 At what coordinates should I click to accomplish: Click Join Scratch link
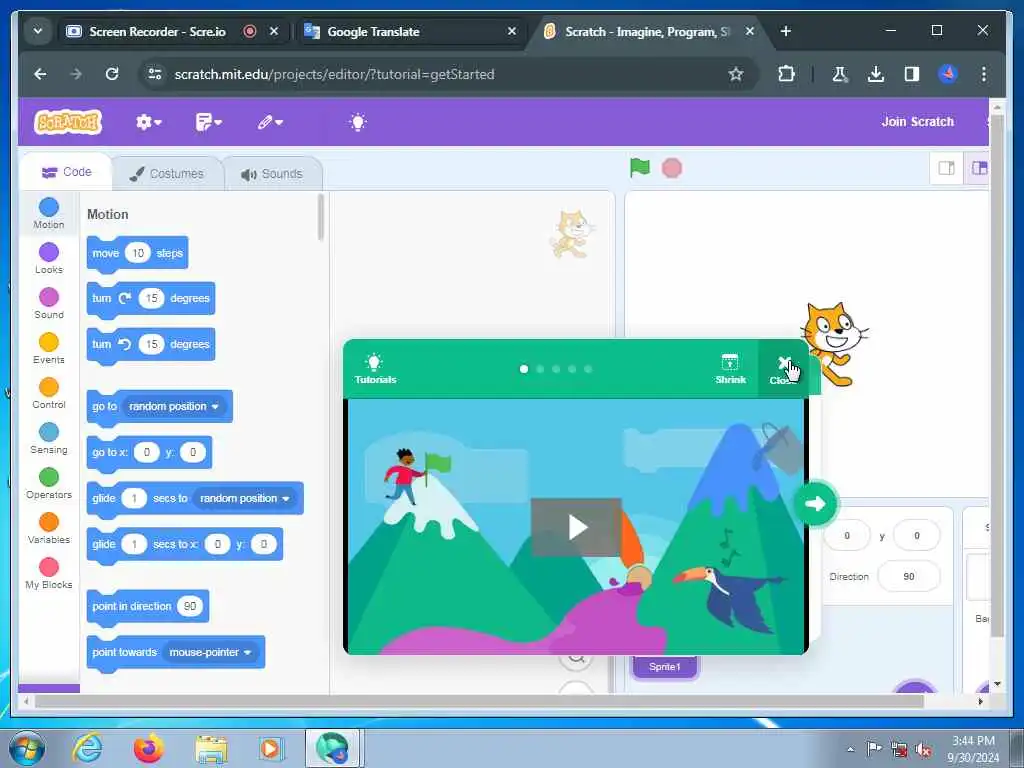tap(918, 121)
